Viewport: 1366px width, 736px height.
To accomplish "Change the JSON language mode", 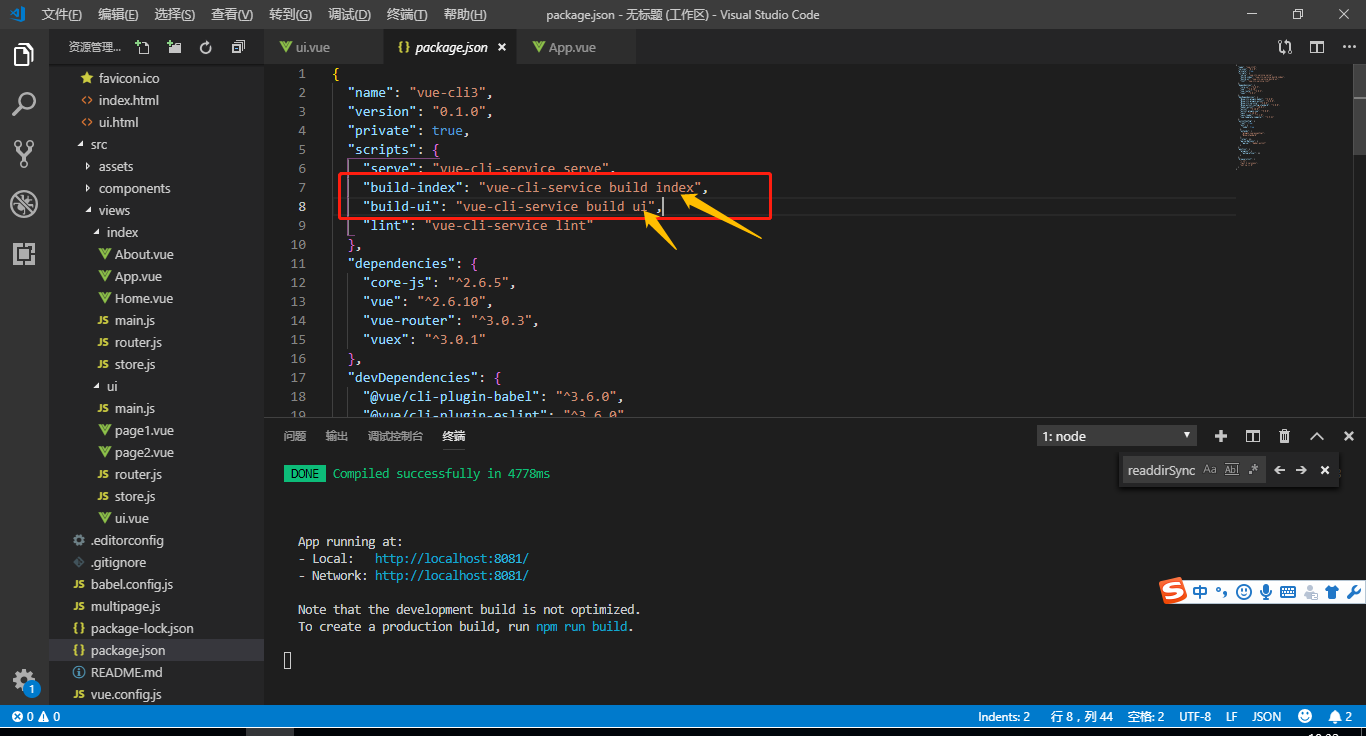I will 1267,716.
